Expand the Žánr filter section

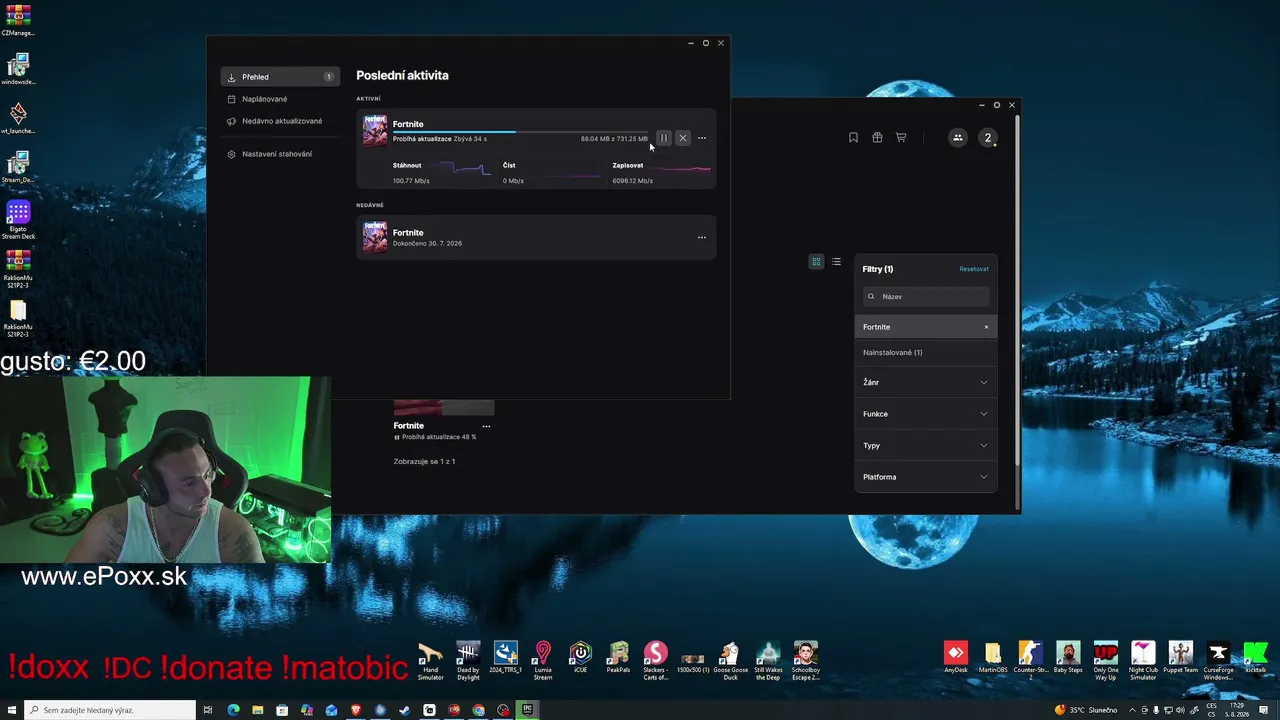[x=926, y=382]
